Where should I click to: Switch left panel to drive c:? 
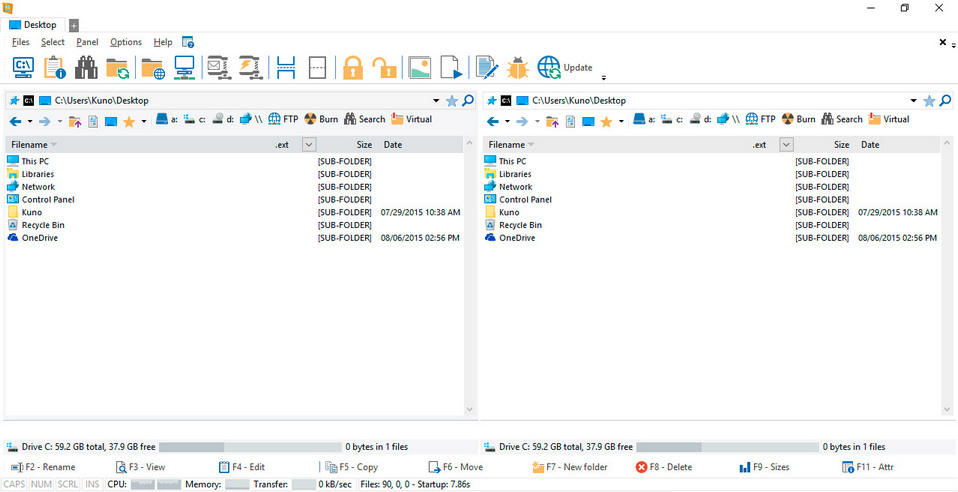(194, 120)
